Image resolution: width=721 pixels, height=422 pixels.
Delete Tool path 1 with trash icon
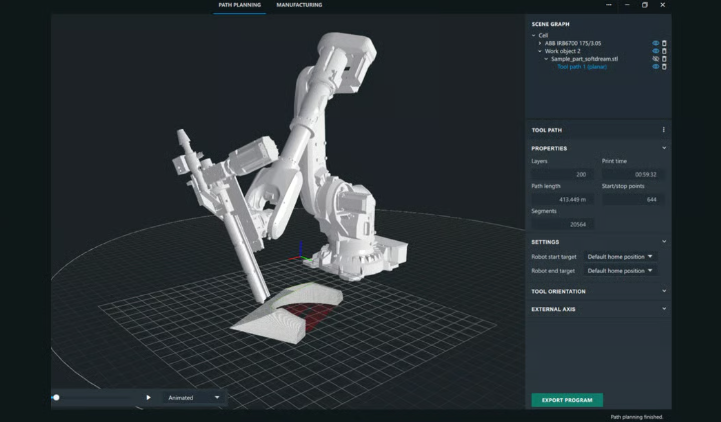[665, 67]
